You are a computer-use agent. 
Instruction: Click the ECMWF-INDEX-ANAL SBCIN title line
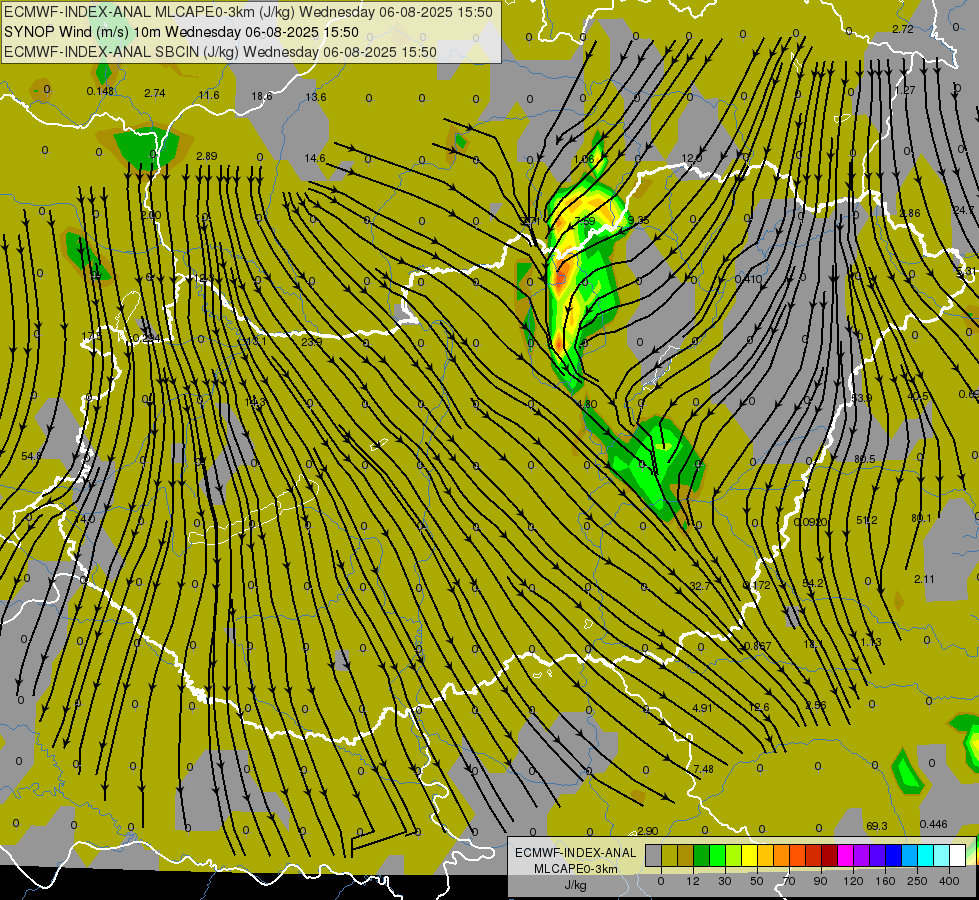(x=220, y=52)
